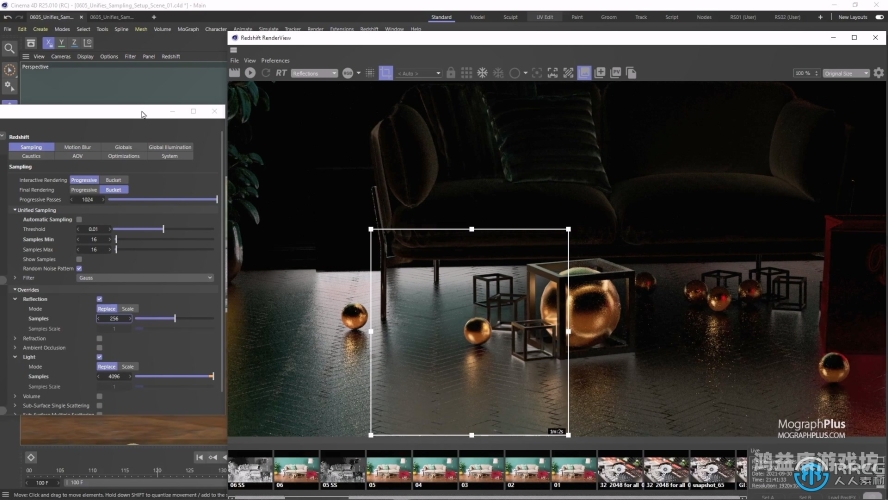Viewport: 888px width, 500px height.
Task: Start the Redshift render with play icon
Action: coord(250,73)
